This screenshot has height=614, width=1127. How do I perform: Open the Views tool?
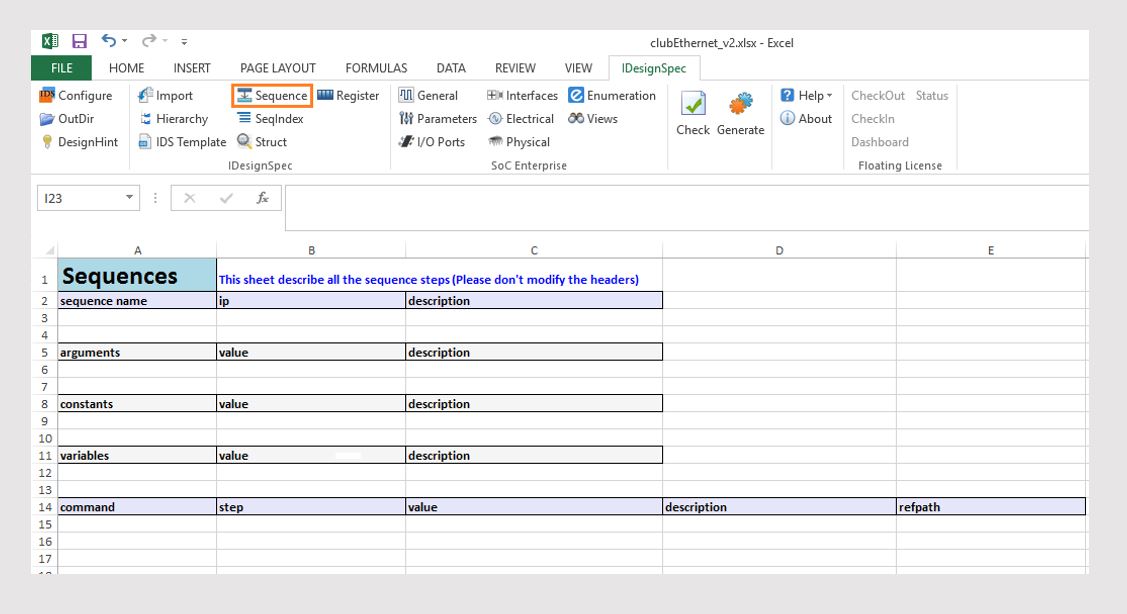(x=593, y=119)
